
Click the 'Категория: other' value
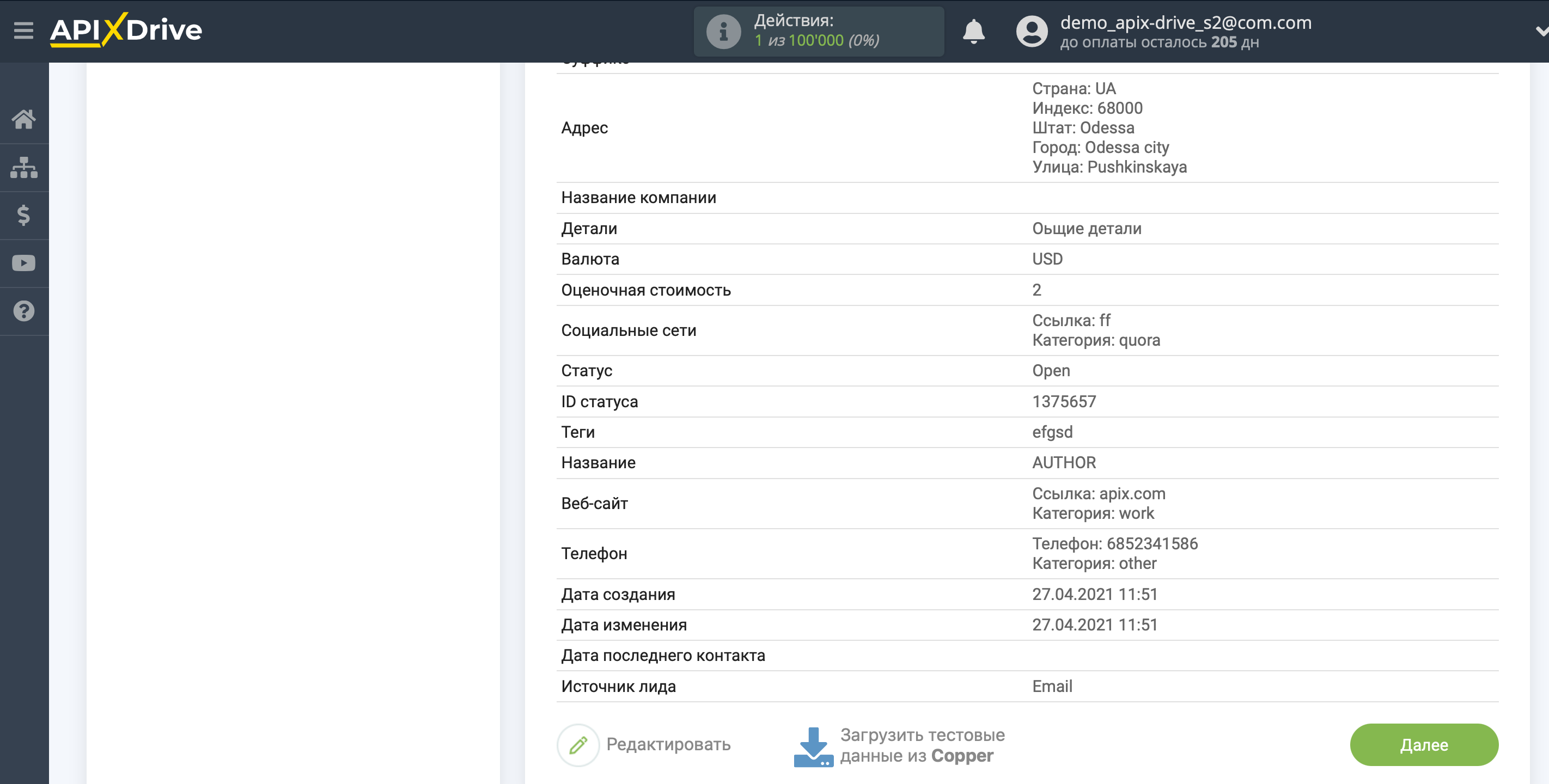click(x=1094, y=563)
